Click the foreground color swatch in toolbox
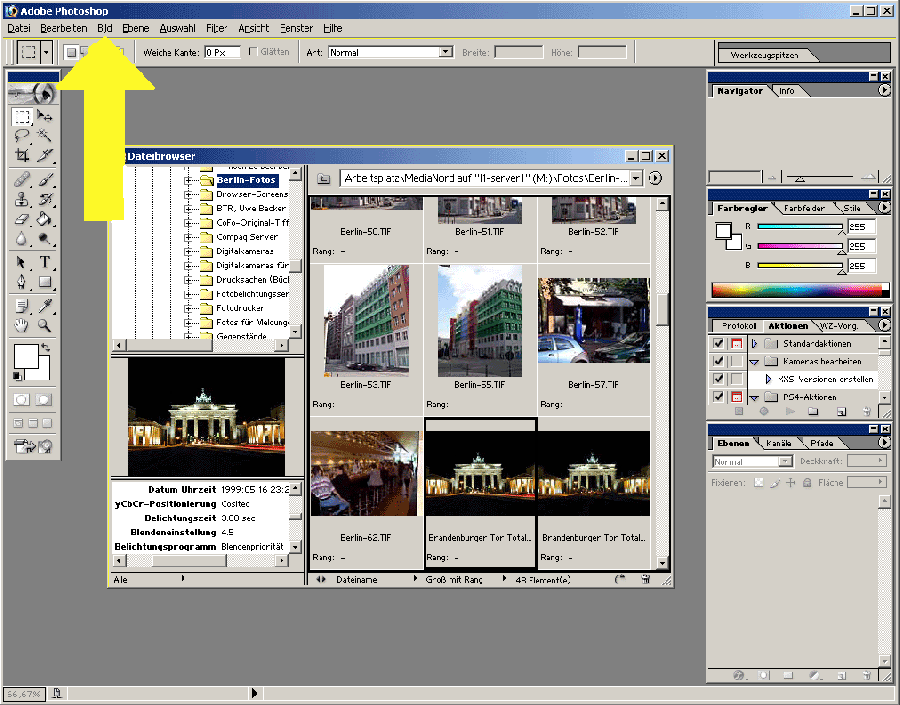 click(x=25, y=355)
